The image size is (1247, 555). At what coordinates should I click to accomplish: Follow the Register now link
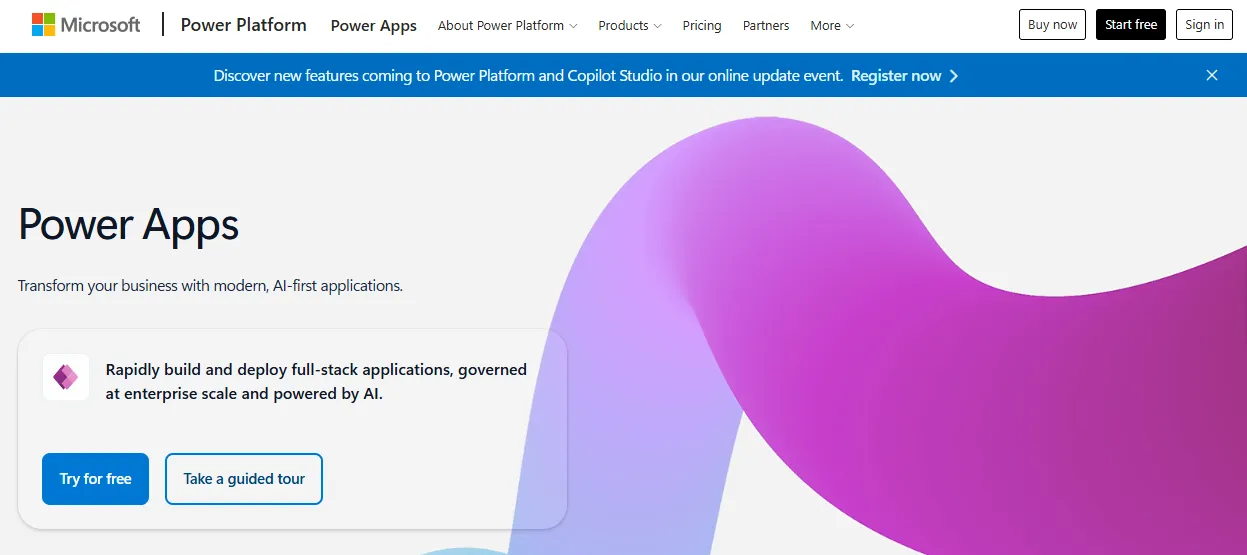click(x=896, y=76)
